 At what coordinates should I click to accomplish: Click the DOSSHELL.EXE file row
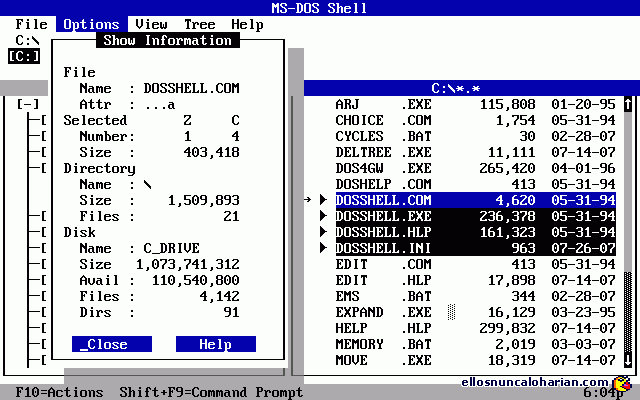pos(476,216)
